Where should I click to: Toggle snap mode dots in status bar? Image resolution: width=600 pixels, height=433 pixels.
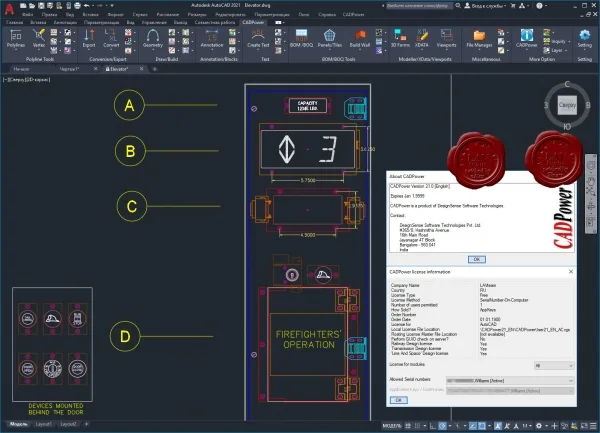pyautogui.click(x=417, y=425)
